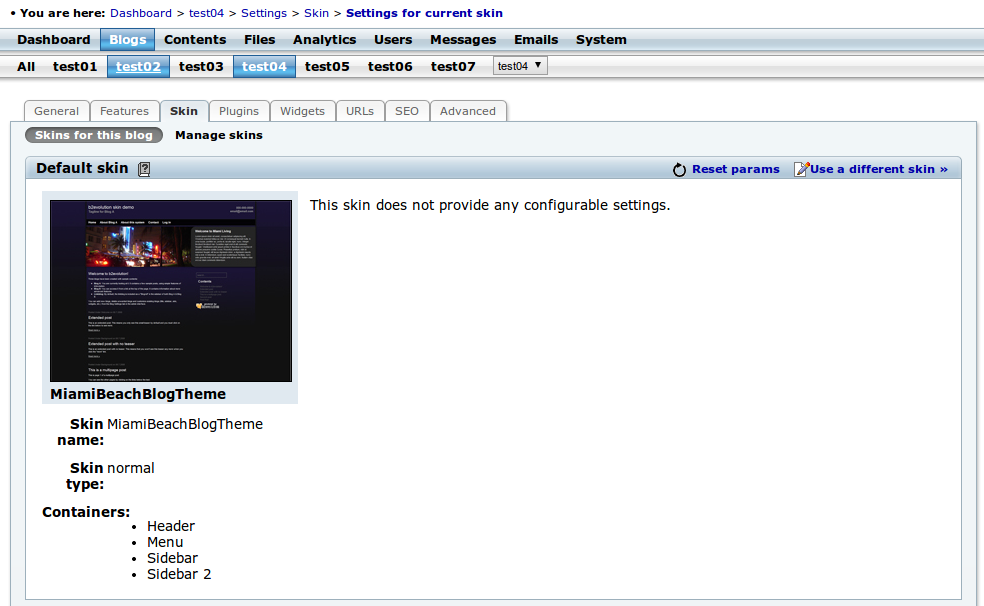Follow the Settings breadcrumb link

[x=264, y=13]
